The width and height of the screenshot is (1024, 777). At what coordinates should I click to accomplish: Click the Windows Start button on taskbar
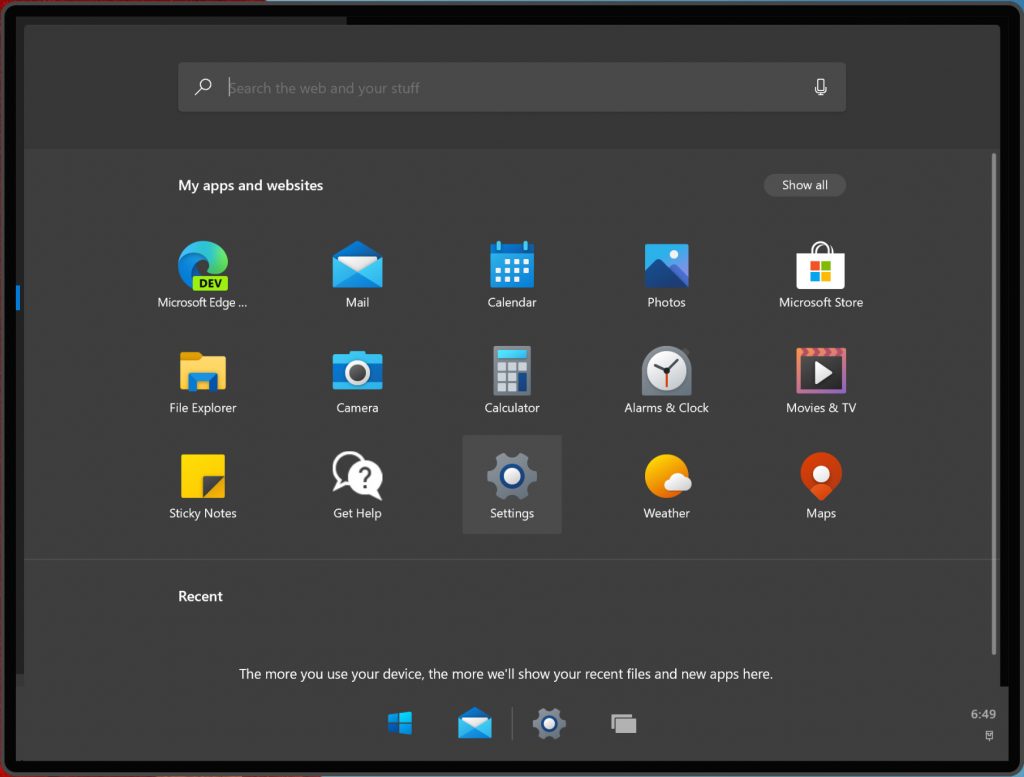point(400,723)
